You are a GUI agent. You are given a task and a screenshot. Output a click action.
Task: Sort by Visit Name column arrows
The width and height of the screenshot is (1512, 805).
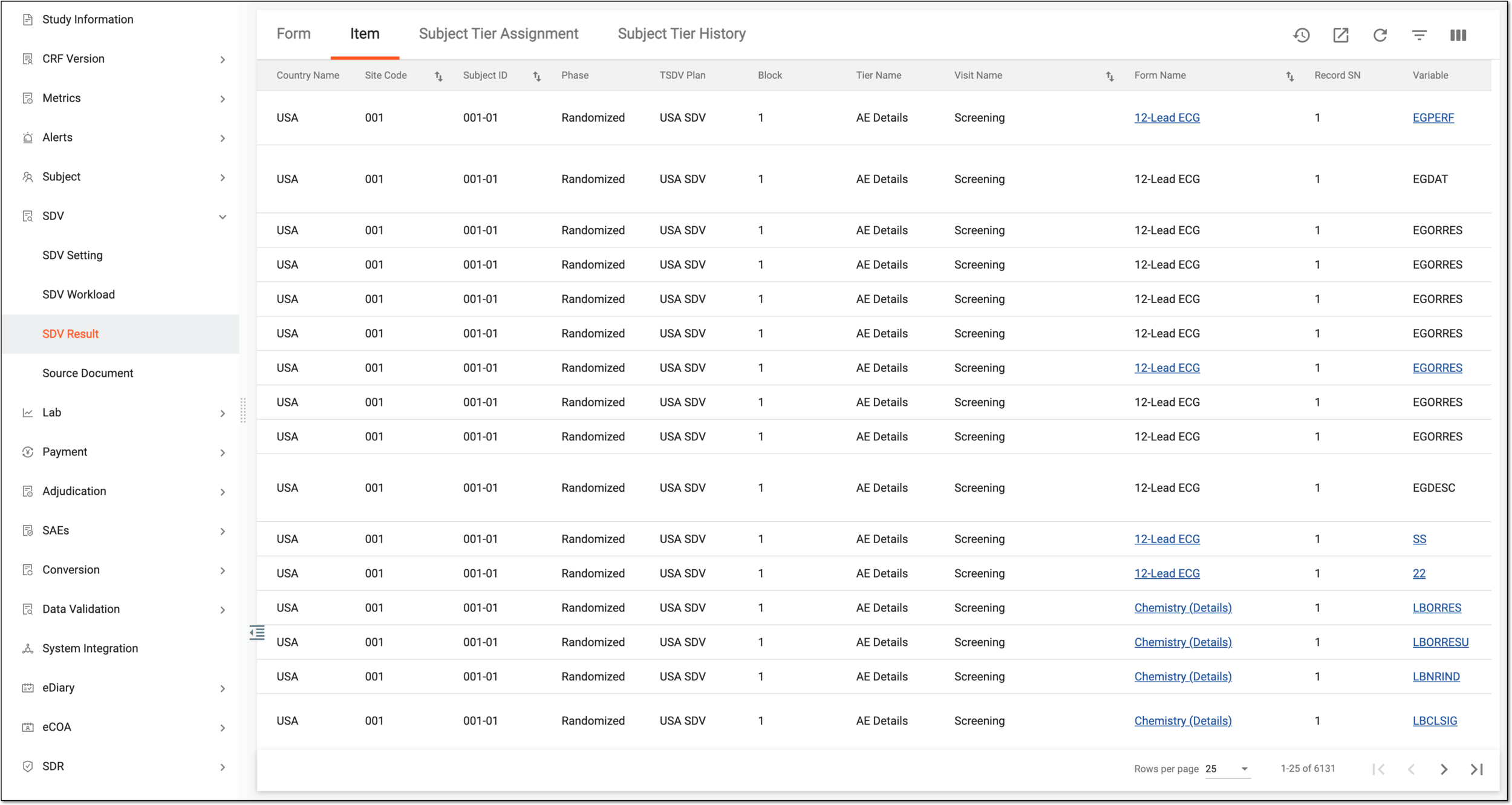coord(1110,76)
